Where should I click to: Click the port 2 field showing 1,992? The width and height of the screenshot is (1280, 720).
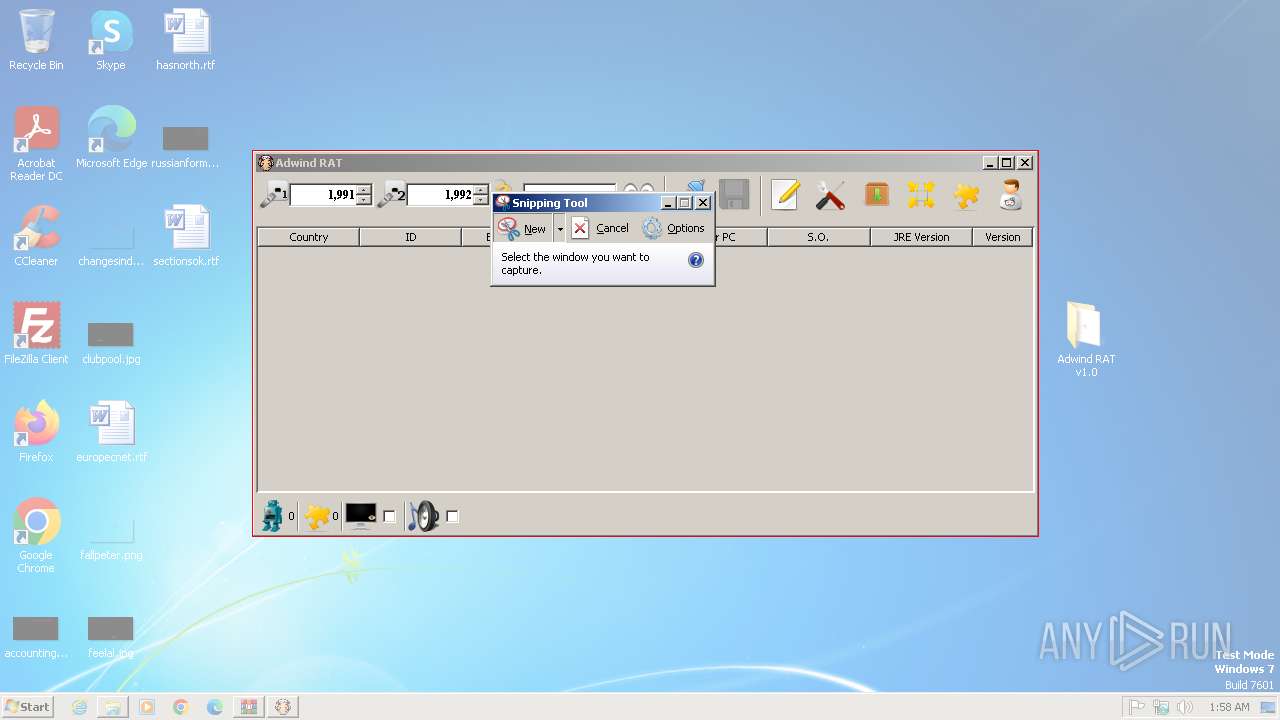pos(440,195)
